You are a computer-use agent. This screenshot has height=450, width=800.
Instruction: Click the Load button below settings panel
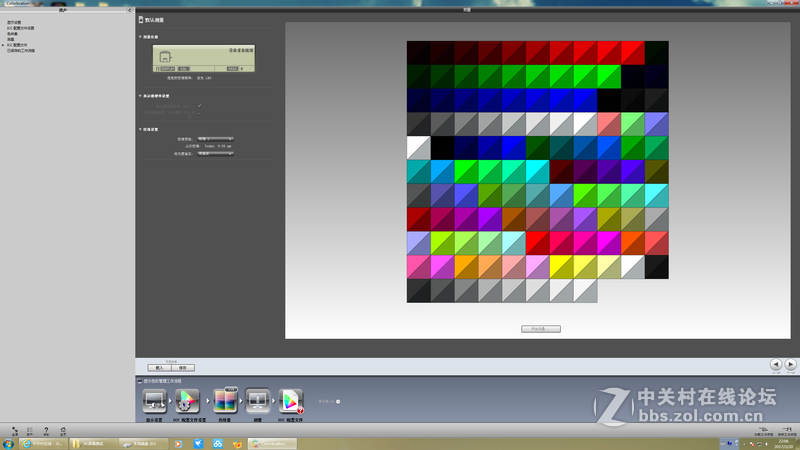156,367
